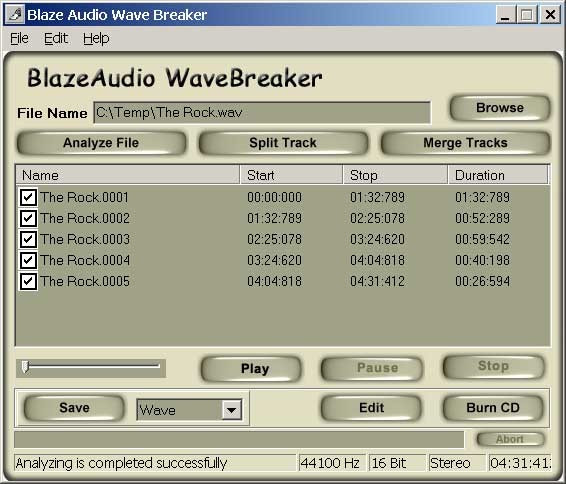
Task: Click the playback position slider thumb
Action: pos(25,367)
